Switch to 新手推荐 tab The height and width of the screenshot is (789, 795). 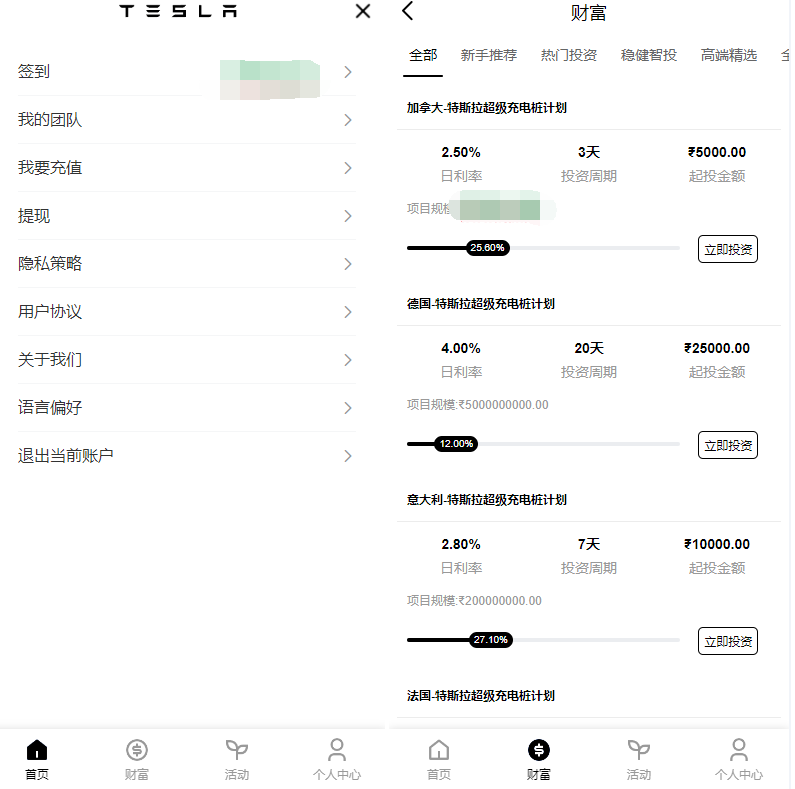click(488, 55)
